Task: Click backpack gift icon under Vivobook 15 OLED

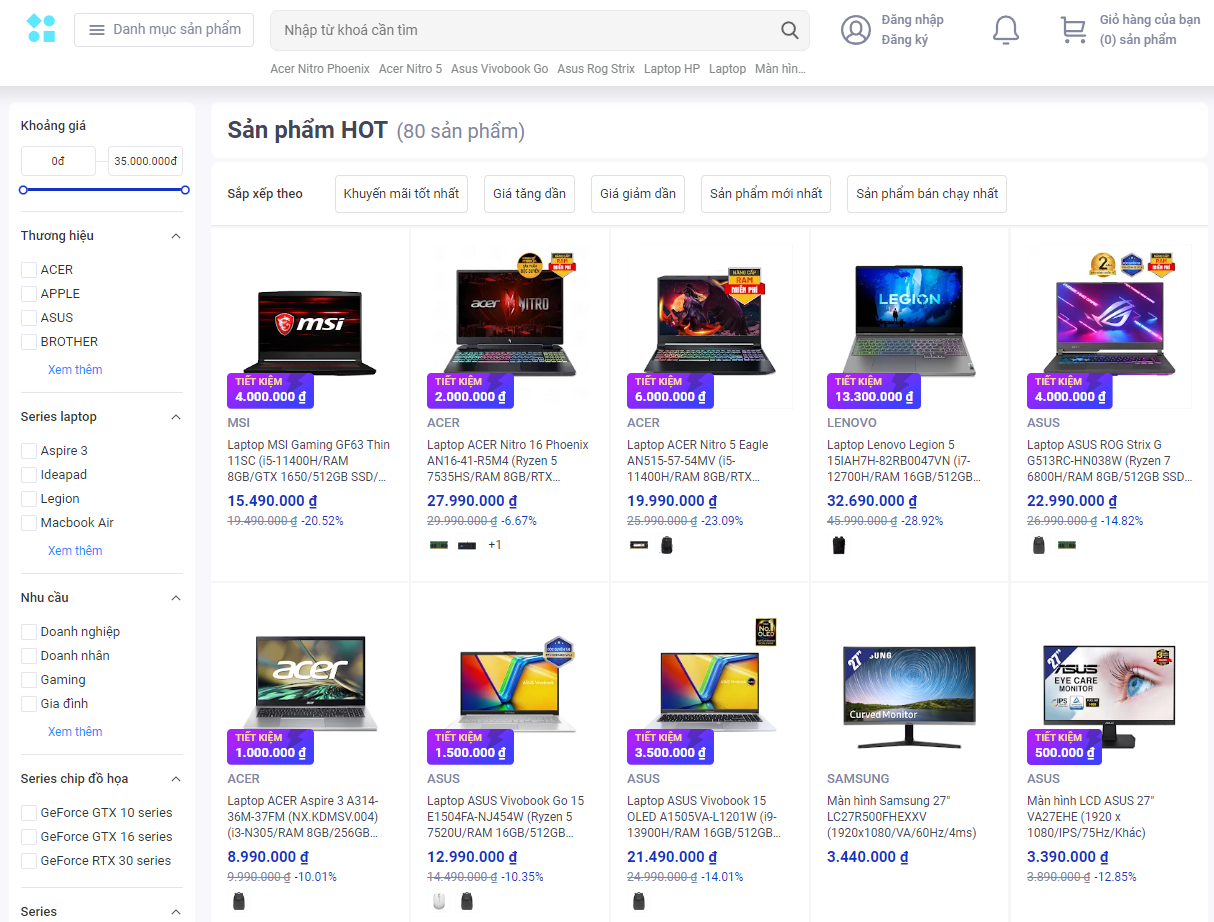Action: point(638,901)
